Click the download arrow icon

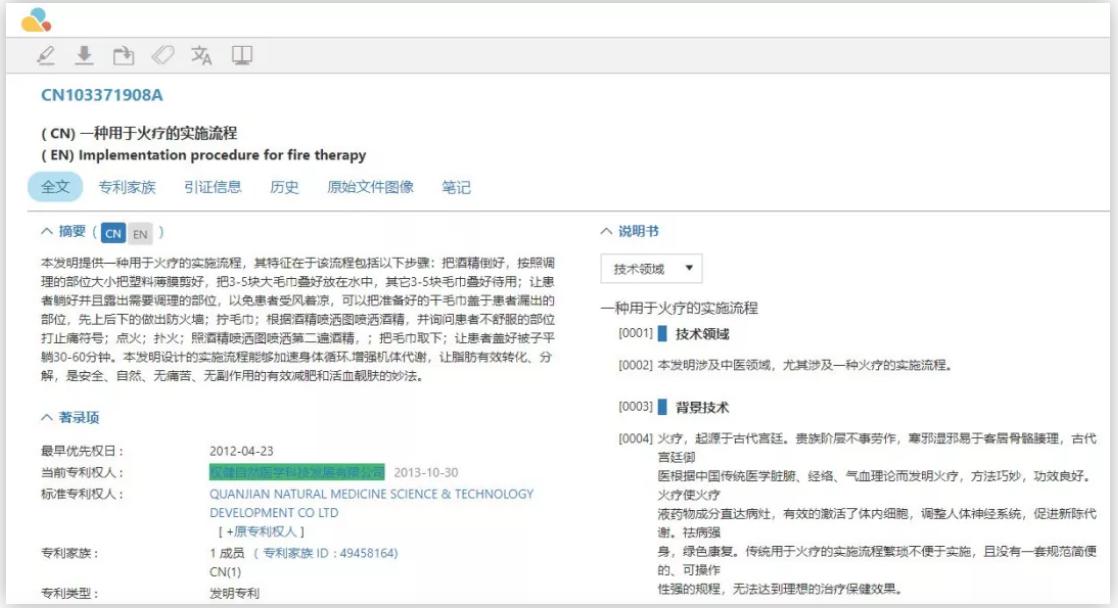tap(85, 56)
